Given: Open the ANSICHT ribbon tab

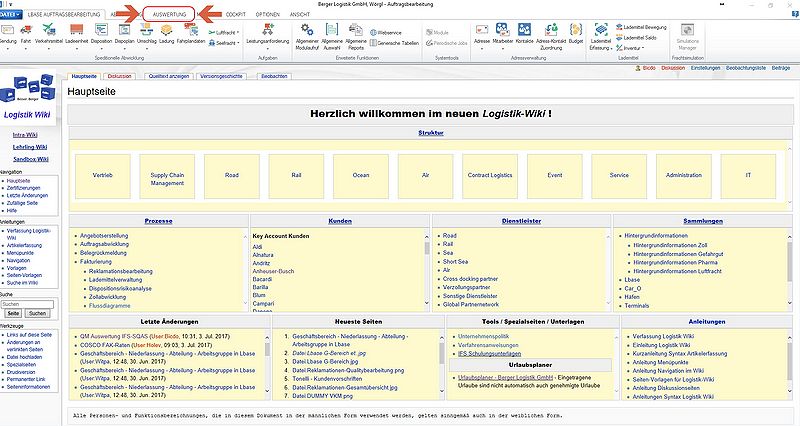Looking at the screenshot, I should click(x=300, y=15).
